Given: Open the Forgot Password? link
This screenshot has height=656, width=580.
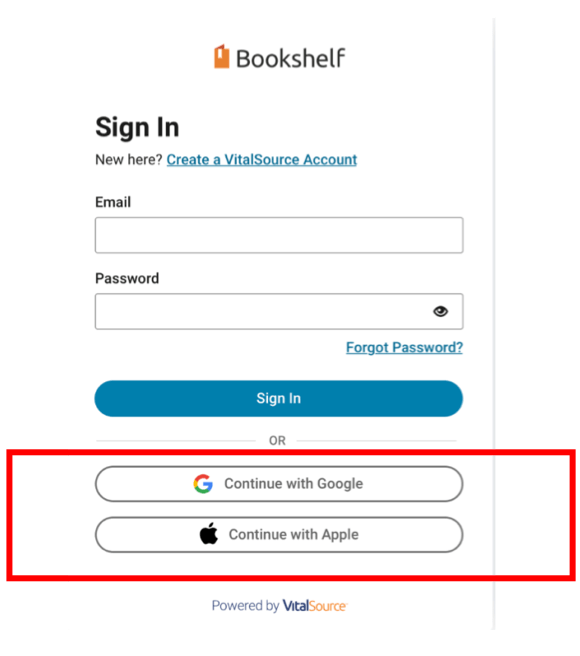Looking at the screenshot, I should (x=404, y=347).
